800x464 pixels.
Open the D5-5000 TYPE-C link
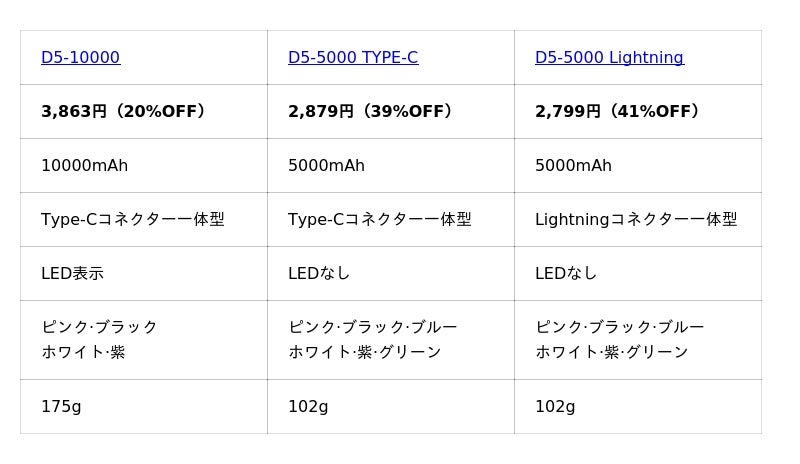353,58
